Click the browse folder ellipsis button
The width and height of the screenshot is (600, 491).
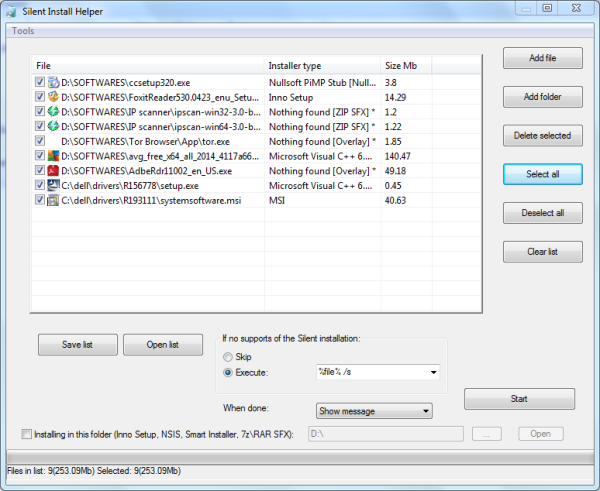486,434
